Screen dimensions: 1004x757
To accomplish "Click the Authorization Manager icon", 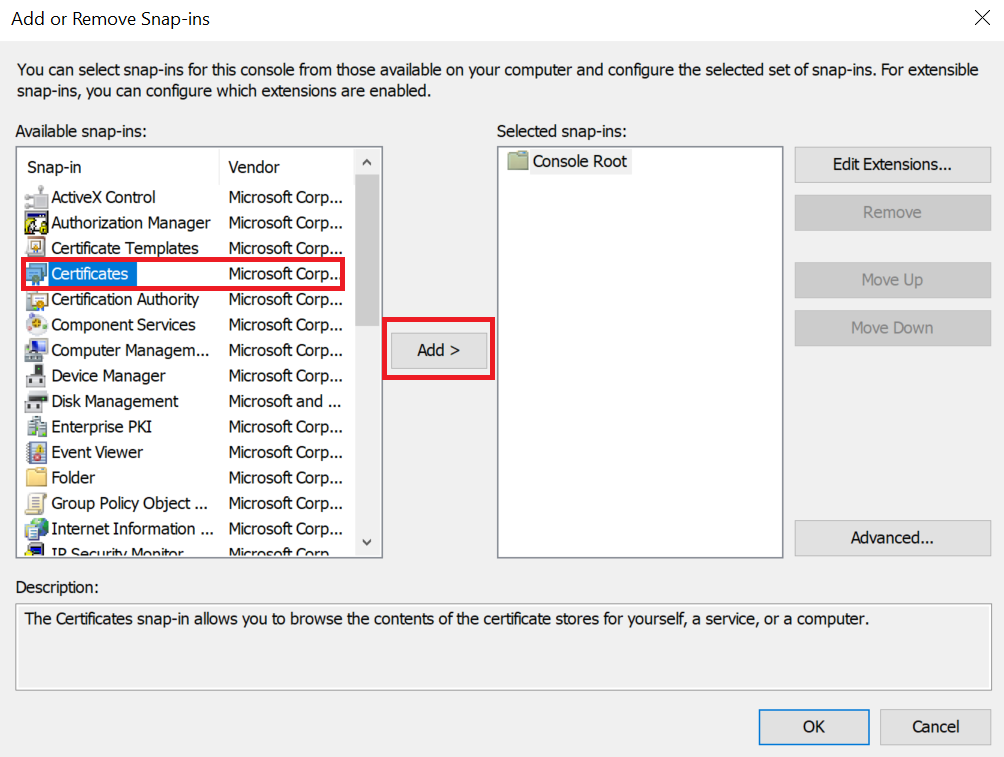I will [x=36, y=223].
